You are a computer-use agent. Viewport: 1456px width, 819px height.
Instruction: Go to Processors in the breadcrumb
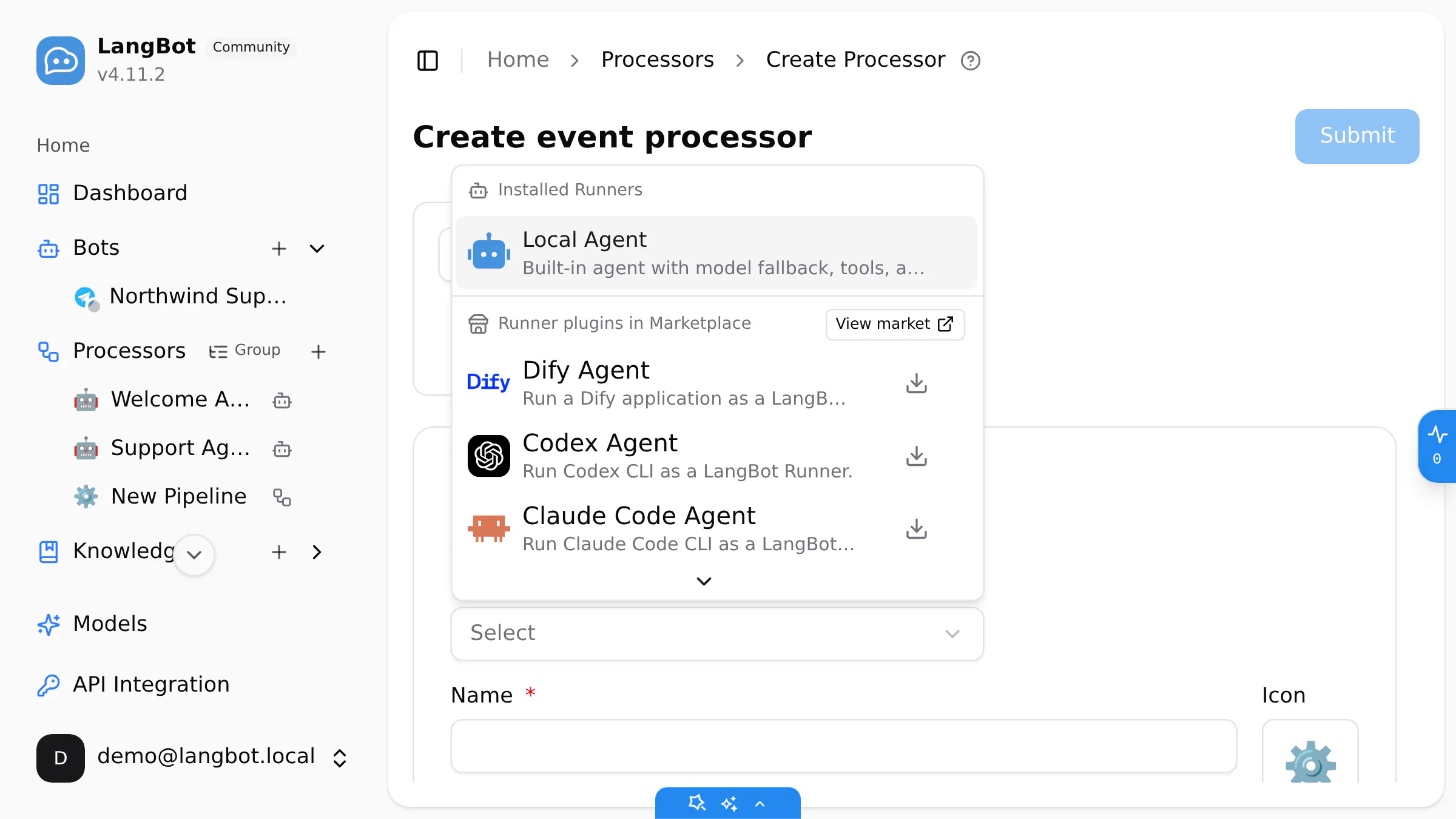pyautogui.click(x=658, y=59)
